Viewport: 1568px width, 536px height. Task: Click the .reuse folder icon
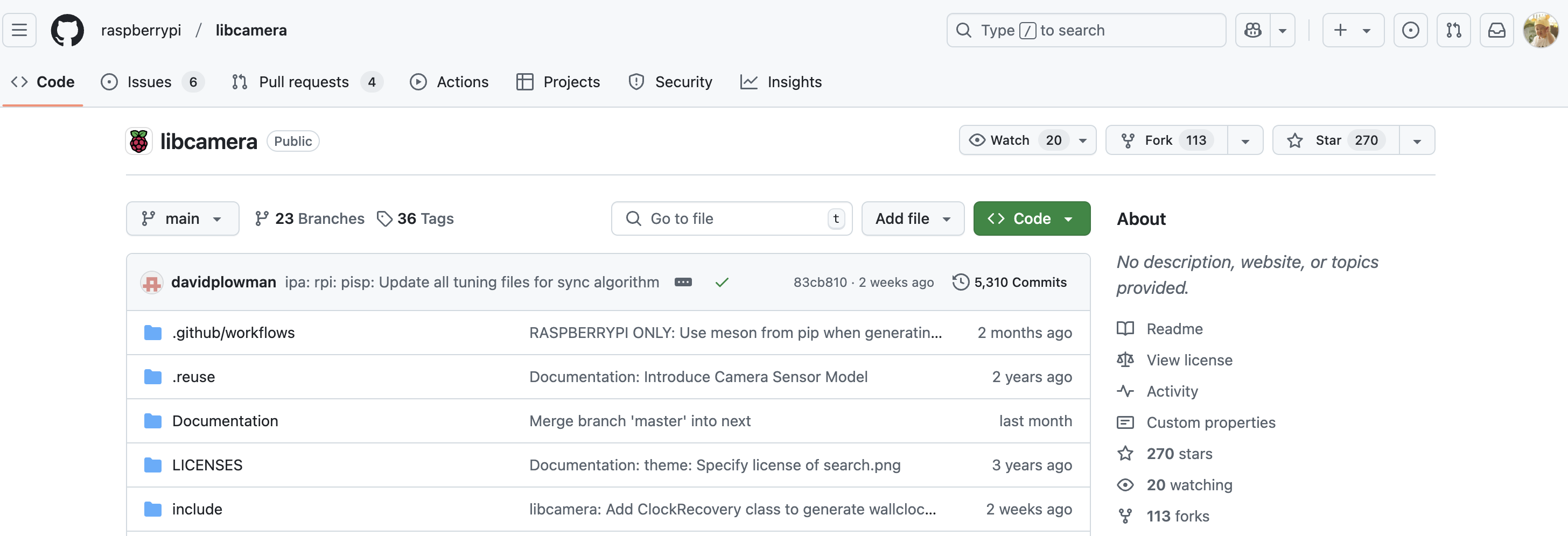click(x=153, y=377)
